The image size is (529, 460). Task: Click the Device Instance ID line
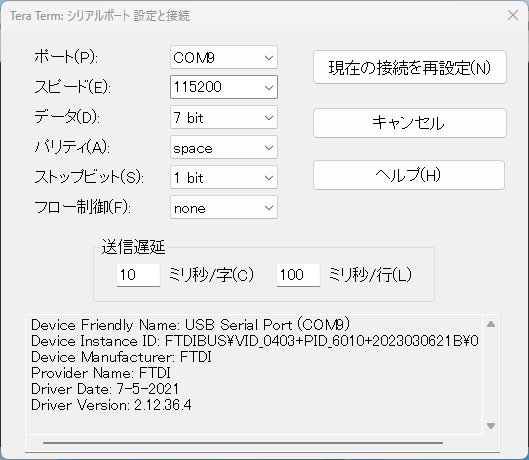255,341
